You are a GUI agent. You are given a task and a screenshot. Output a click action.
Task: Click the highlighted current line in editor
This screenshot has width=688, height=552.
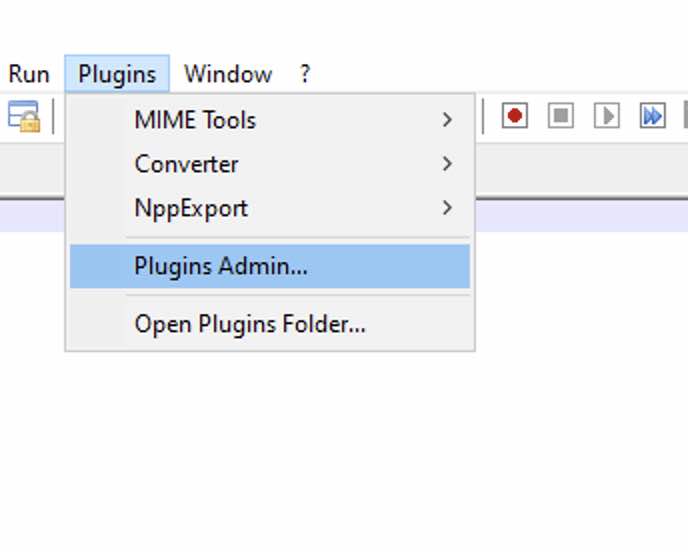click(580, 216)
